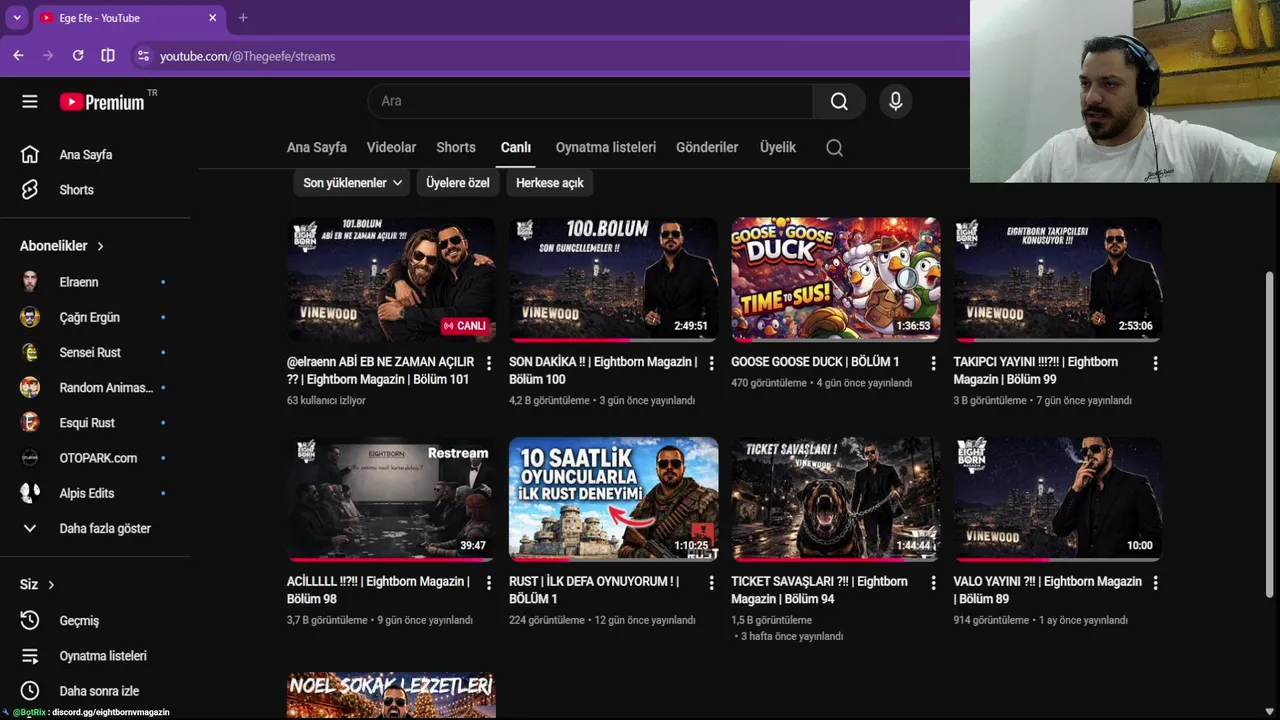Switch to Shorts channel tab

click(456, 147)
